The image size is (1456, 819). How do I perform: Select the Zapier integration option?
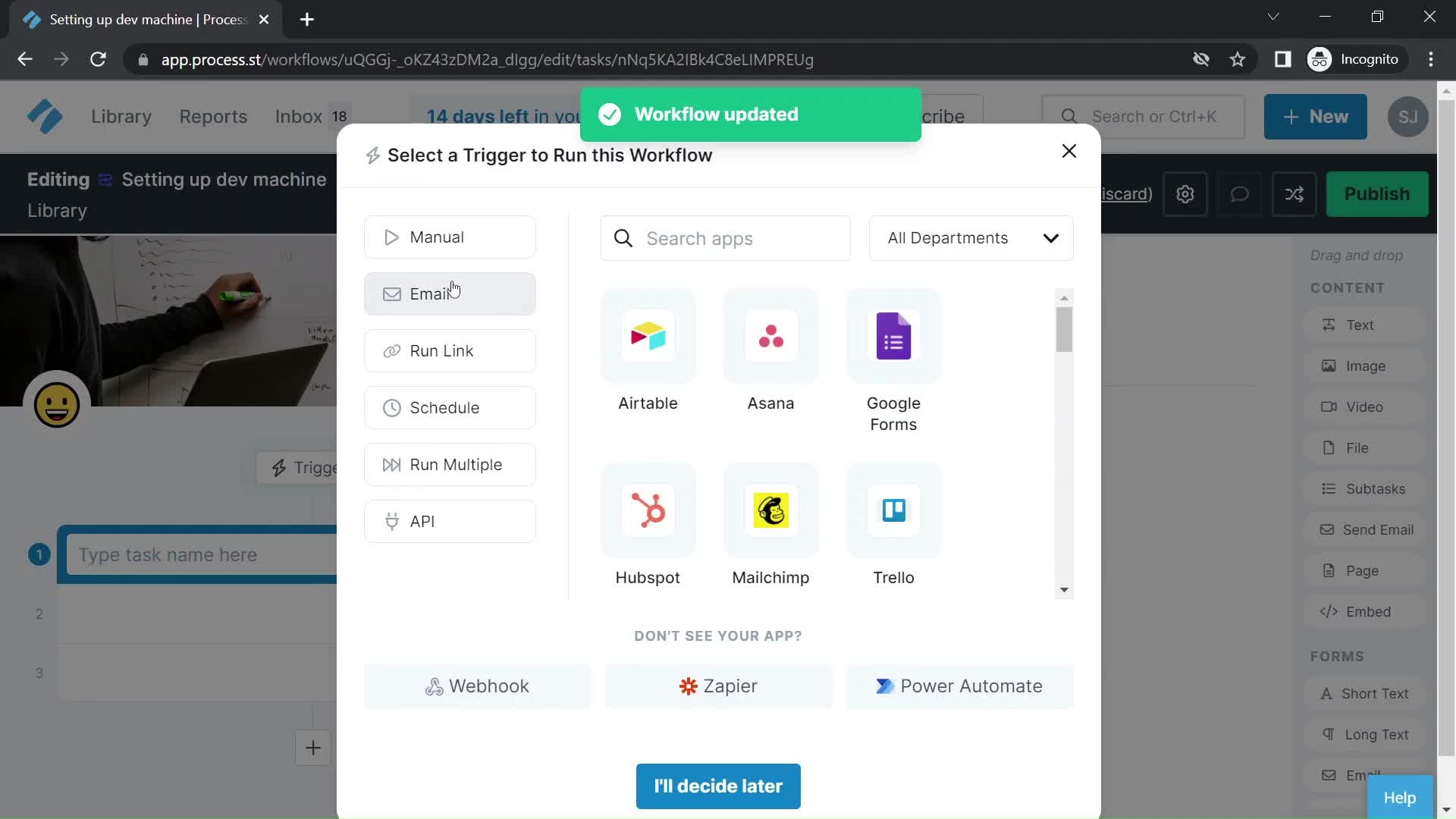(718, 685)
